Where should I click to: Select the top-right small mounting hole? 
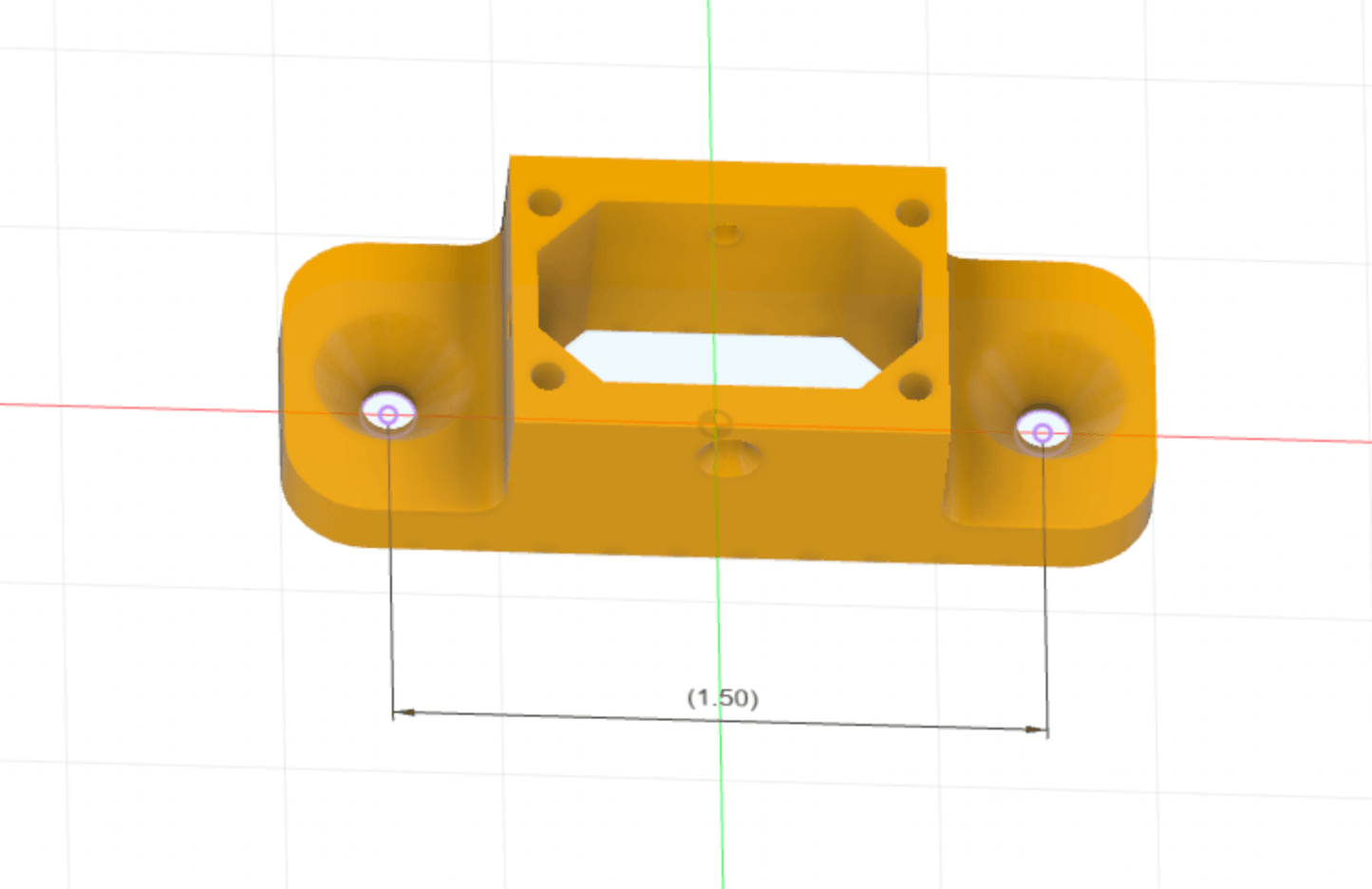click(912, 213)
